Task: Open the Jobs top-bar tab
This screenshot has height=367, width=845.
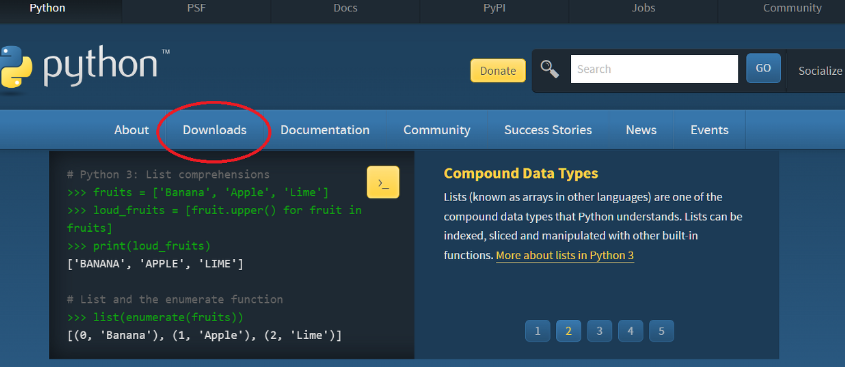Action: tap(643, 8)
